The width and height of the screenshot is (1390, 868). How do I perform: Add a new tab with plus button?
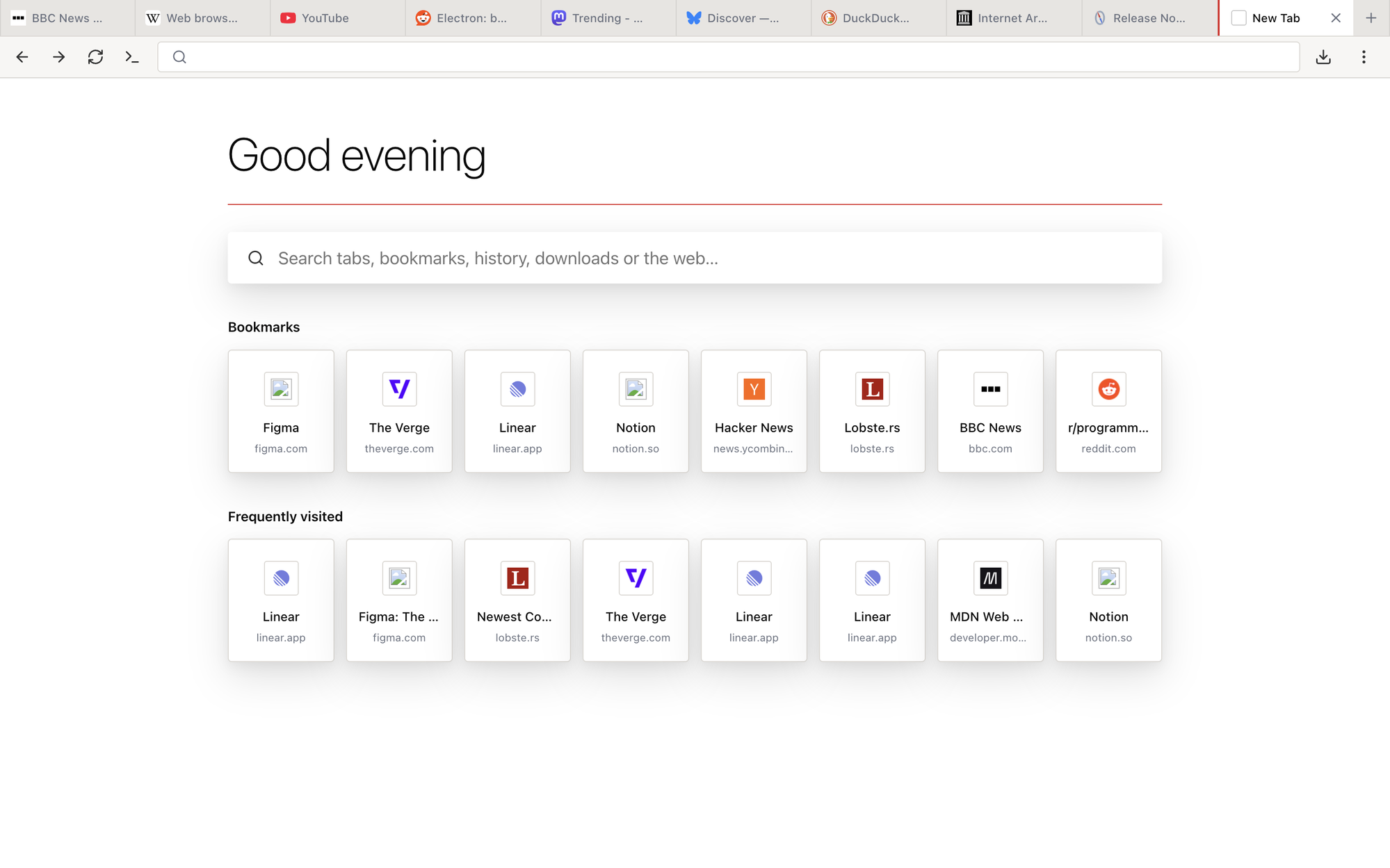click(x=1371, y=18)
